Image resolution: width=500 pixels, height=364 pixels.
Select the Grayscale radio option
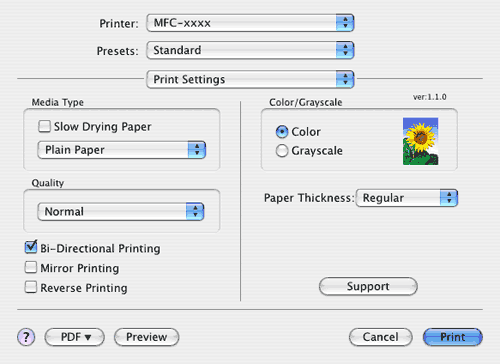tap(282, 151)
